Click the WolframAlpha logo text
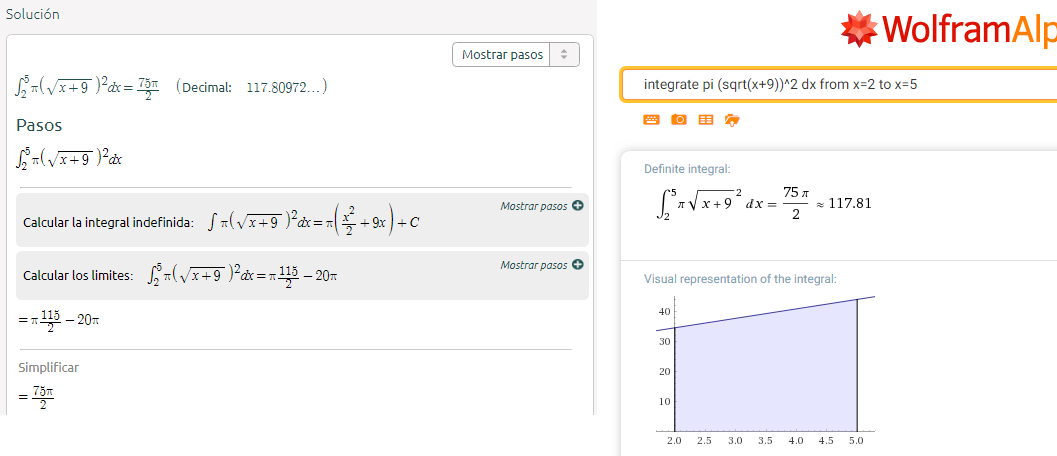The height and width of the screenshot is (456, 1057). point(968,30)
